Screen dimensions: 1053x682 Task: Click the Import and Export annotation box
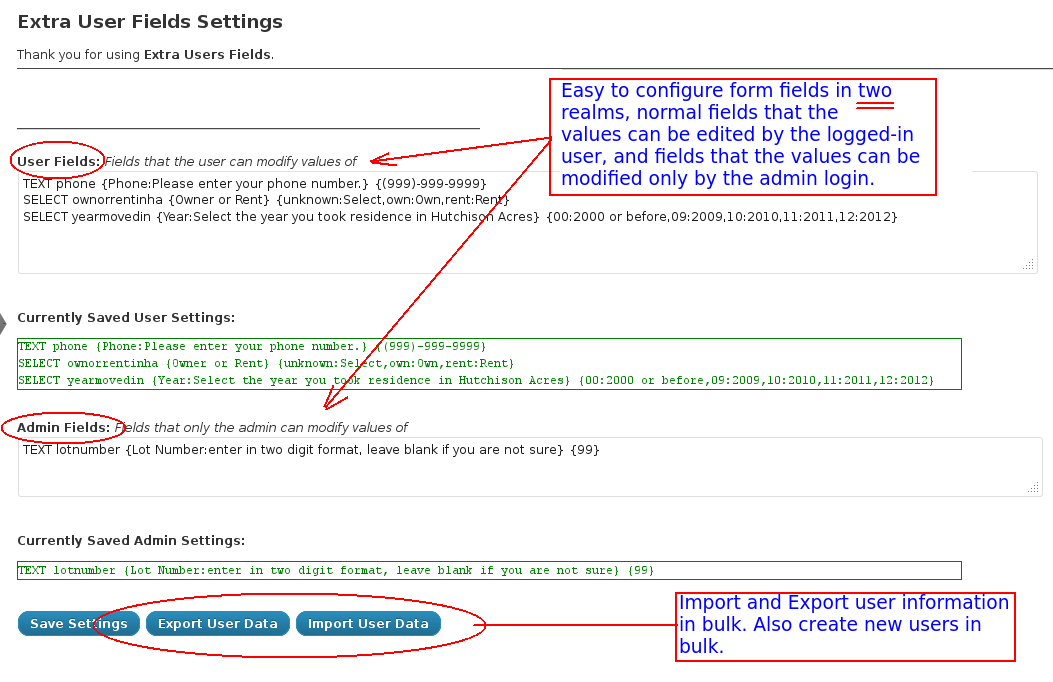[845, 626]
